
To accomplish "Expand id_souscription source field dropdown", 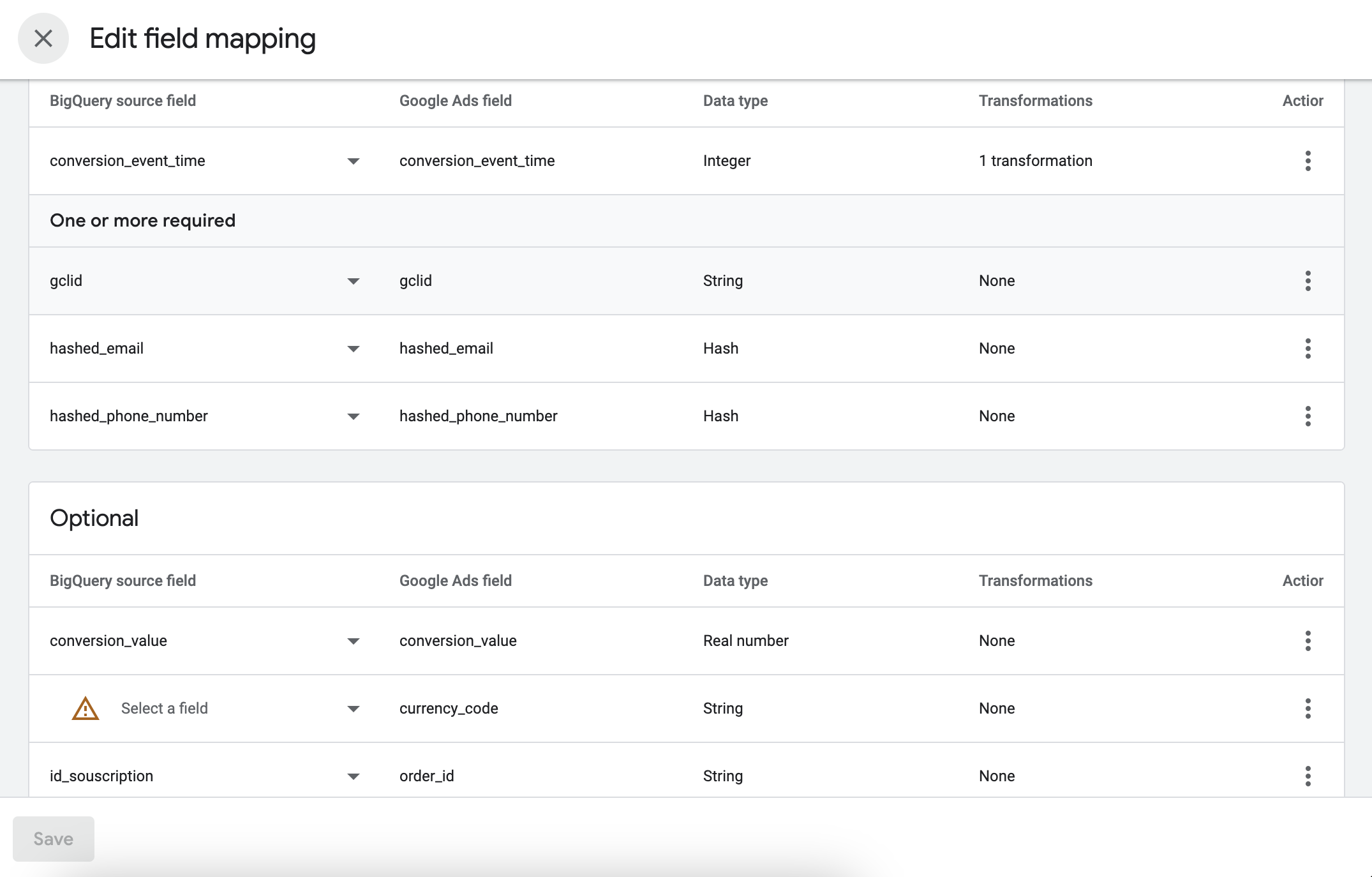I will (353, 776).
